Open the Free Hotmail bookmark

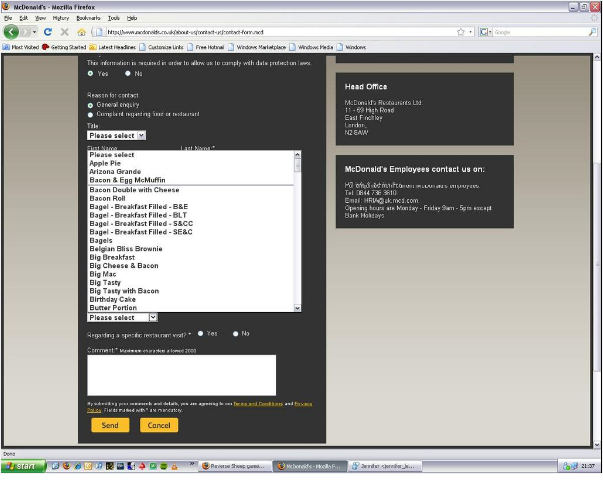point(206,47)
